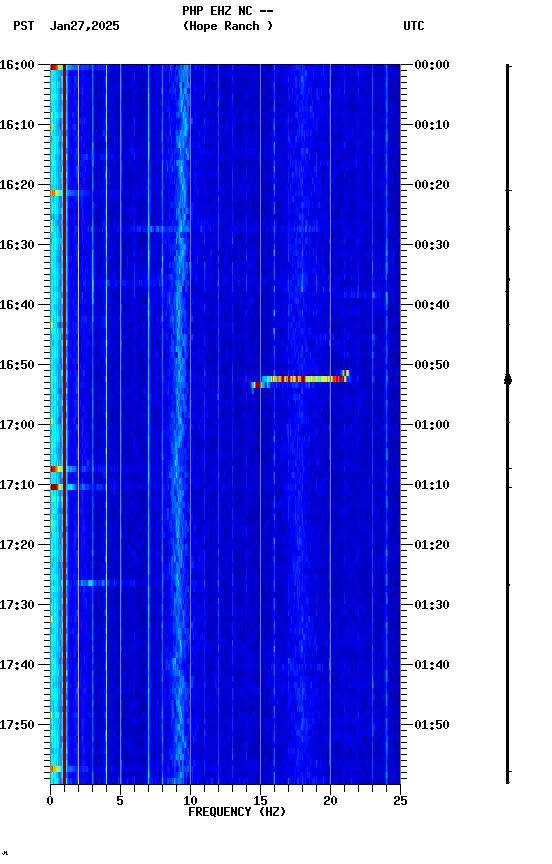Viewport: 552px width, 864px height.
Task: Click the low-frequency burst at 16:21
Action: pos(55,193)
